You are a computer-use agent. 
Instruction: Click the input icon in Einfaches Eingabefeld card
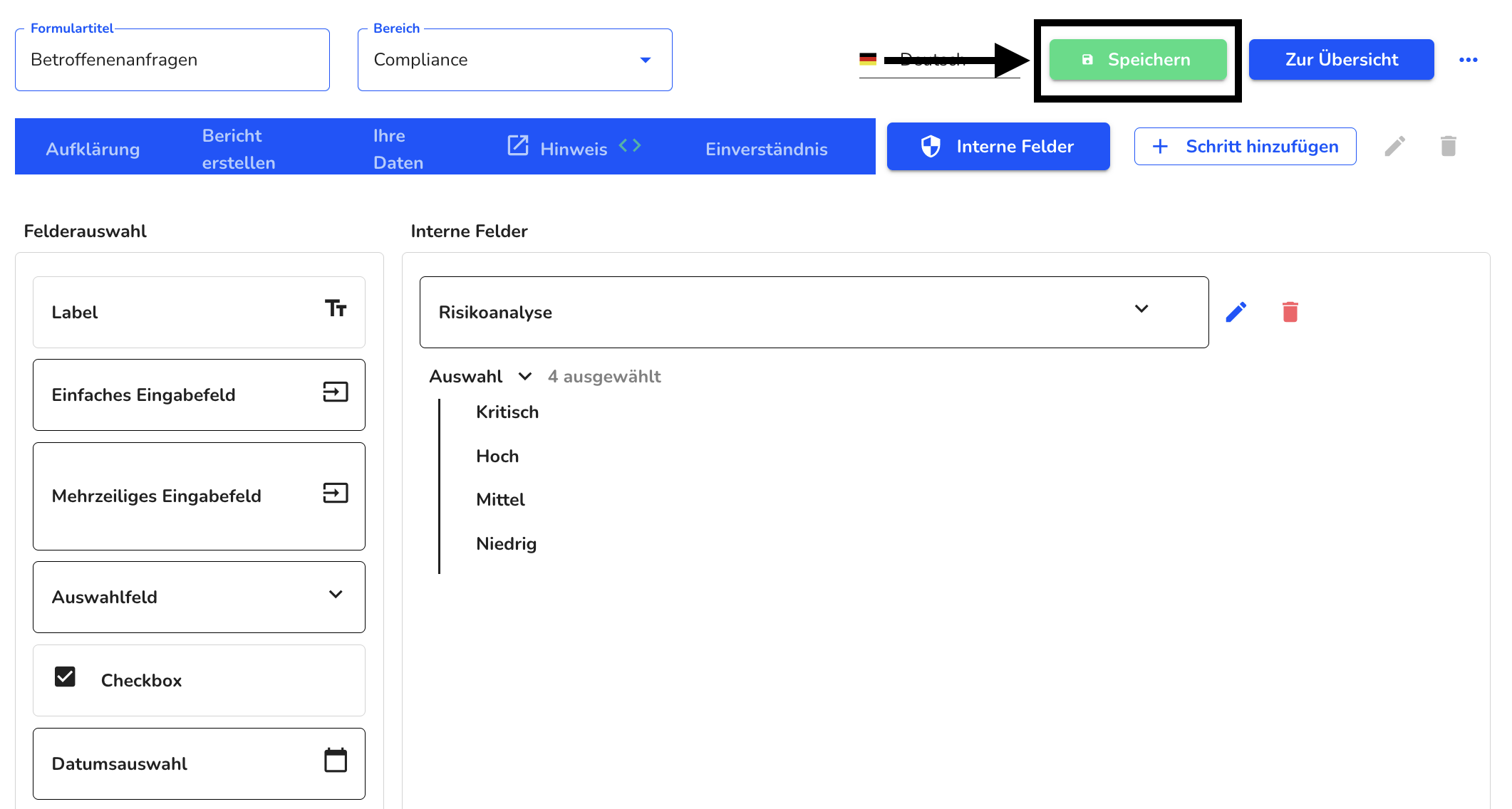(336, 392)
